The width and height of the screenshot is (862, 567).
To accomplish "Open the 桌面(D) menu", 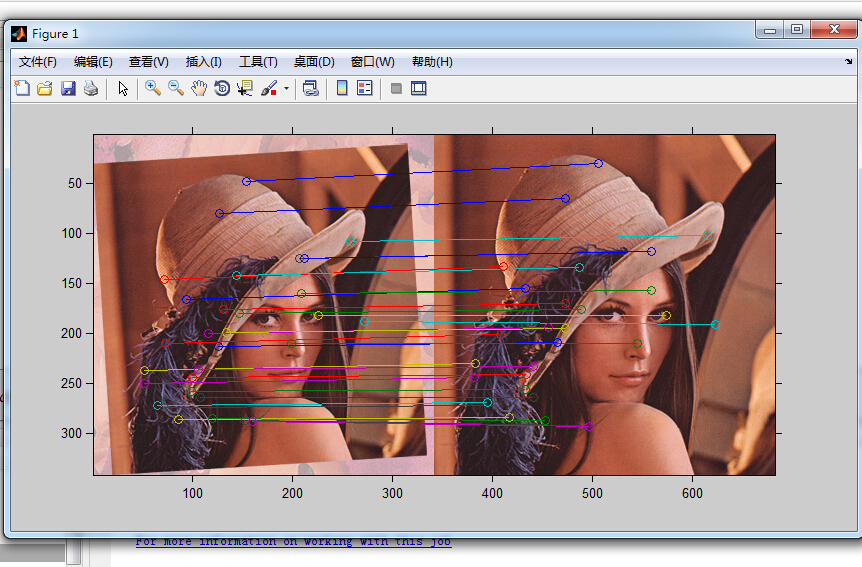I will 314,62.
